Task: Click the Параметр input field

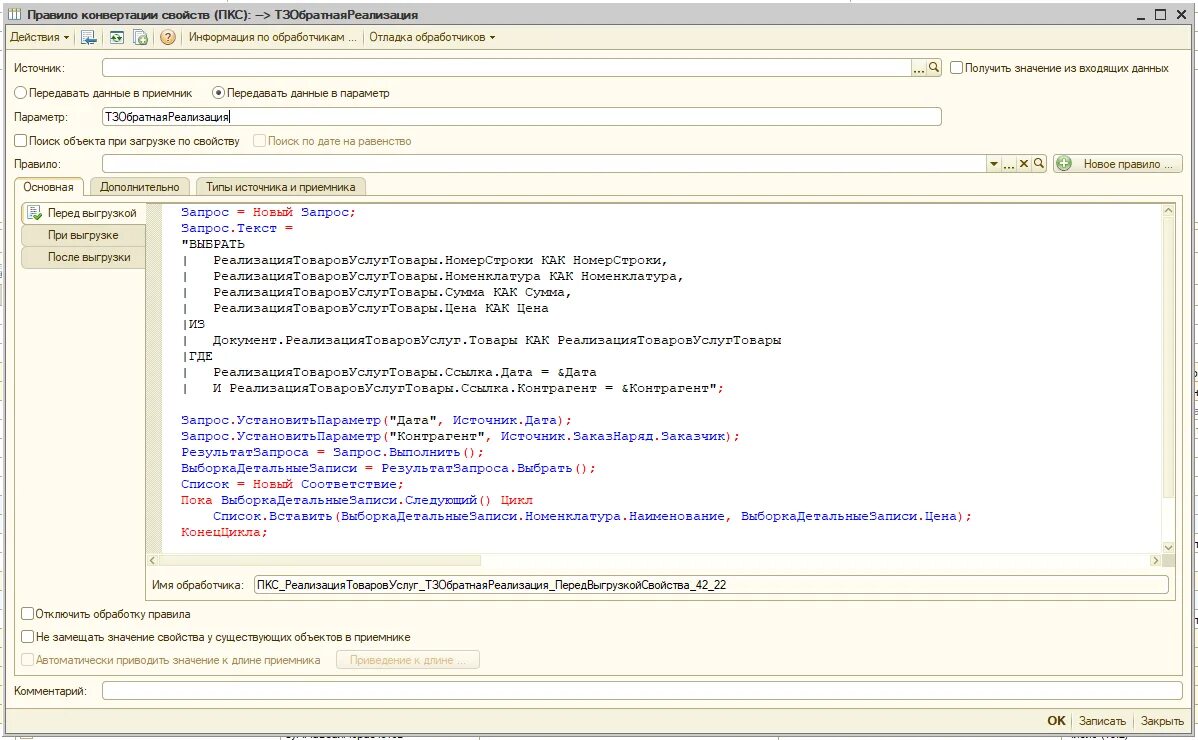Action: (521, 117)
